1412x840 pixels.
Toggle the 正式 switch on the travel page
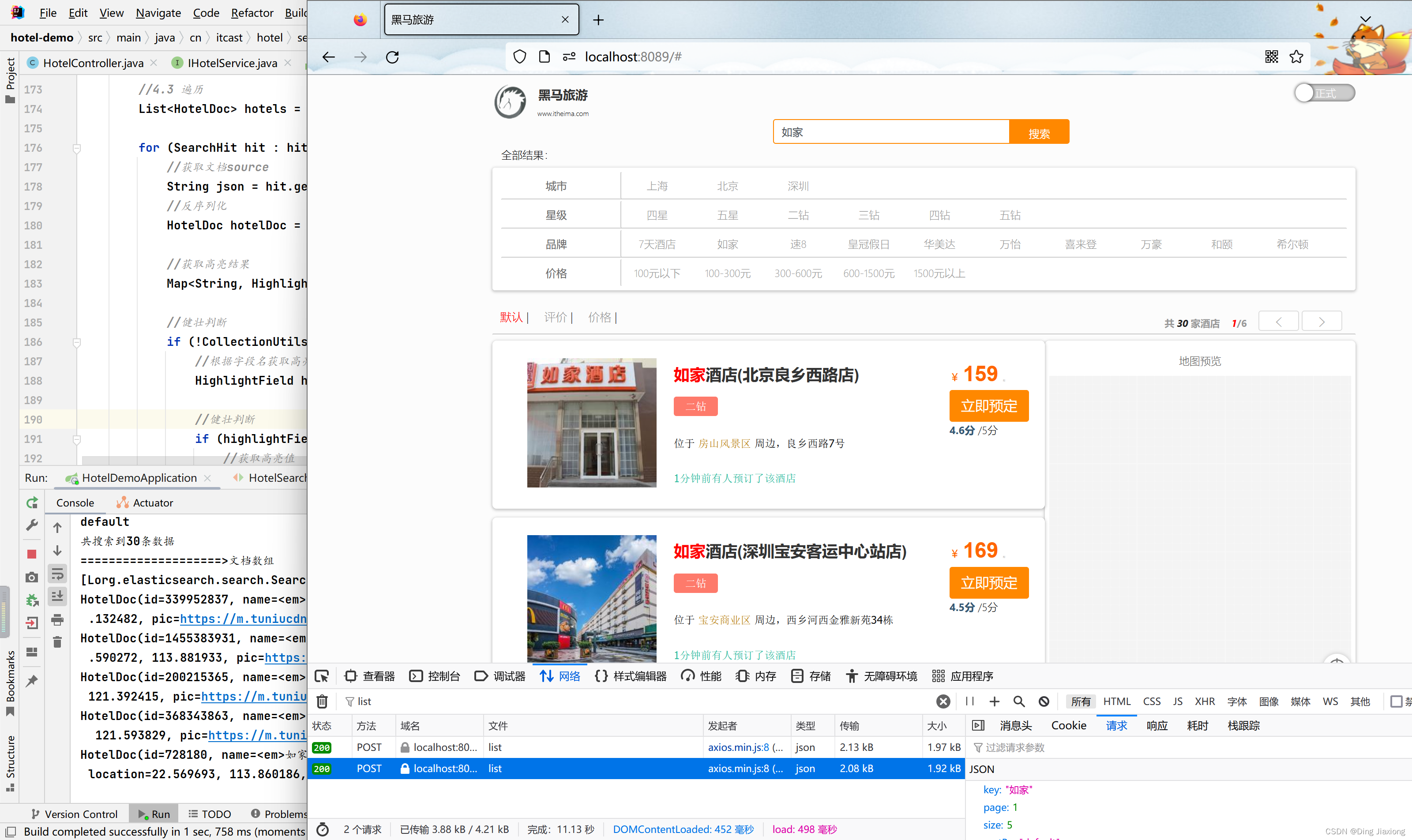tap(1324, 93)
